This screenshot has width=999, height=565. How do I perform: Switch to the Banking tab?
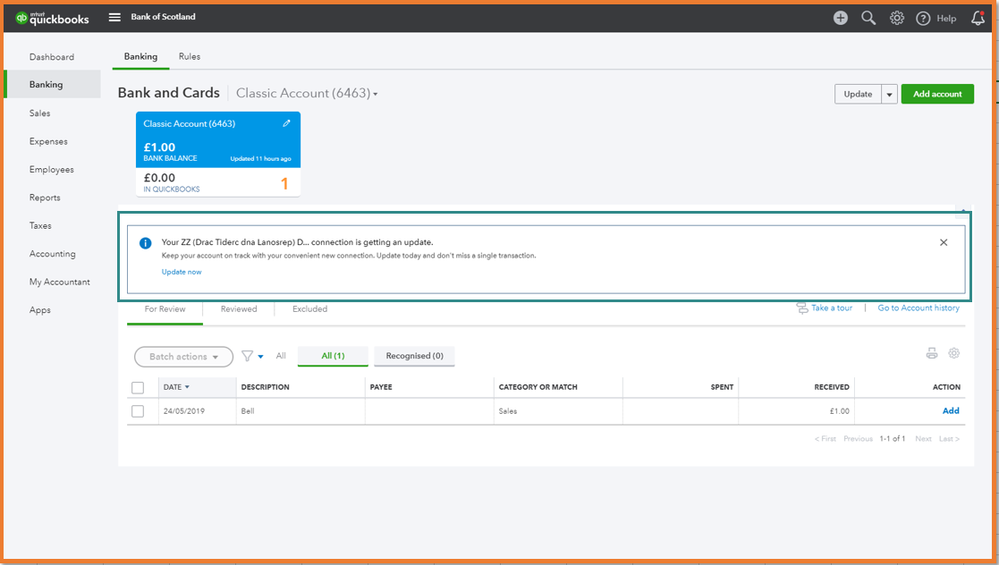pyautogui.click(x=141, y=57)
